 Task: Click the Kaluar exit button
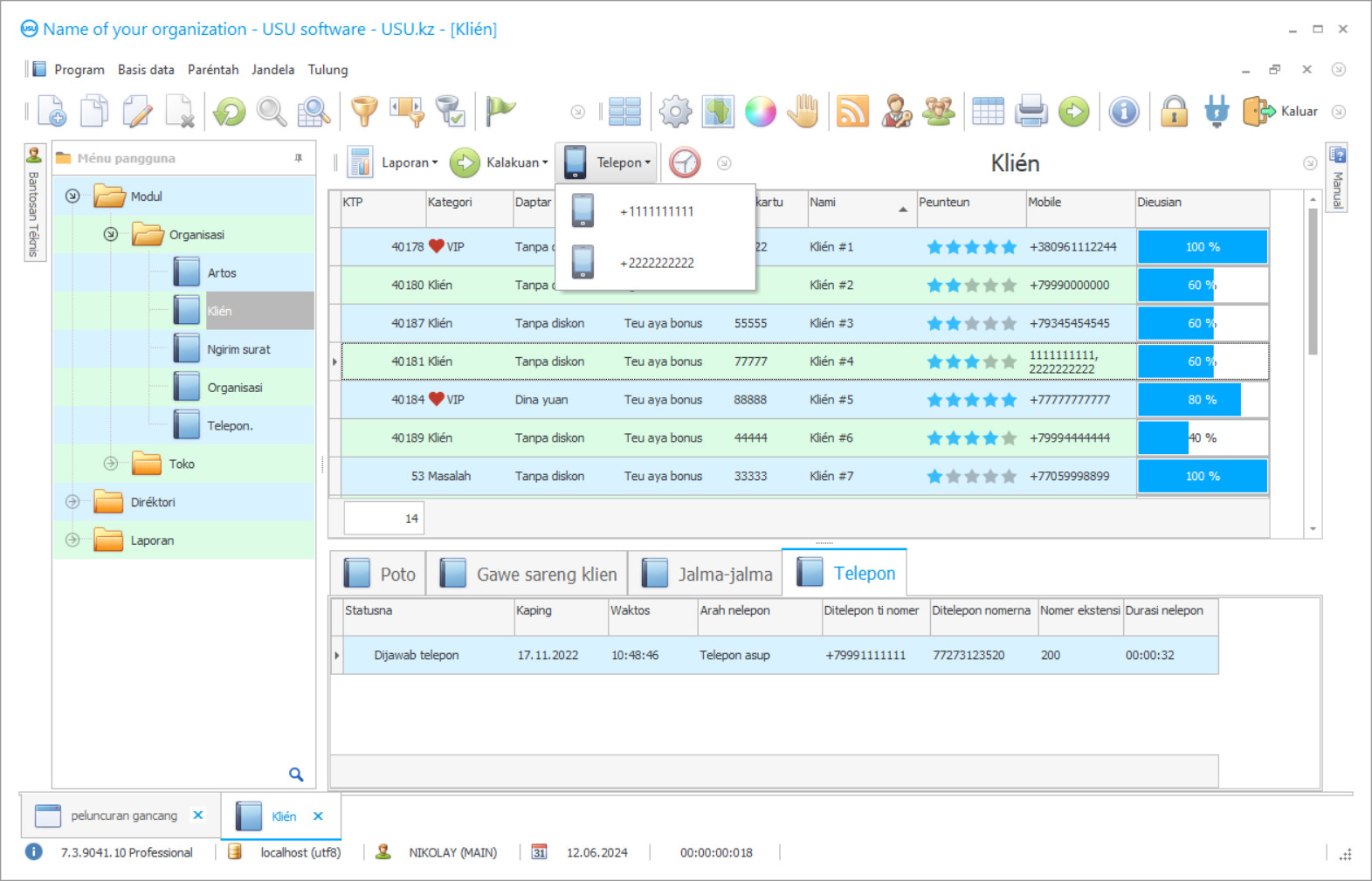point(1281,112)
